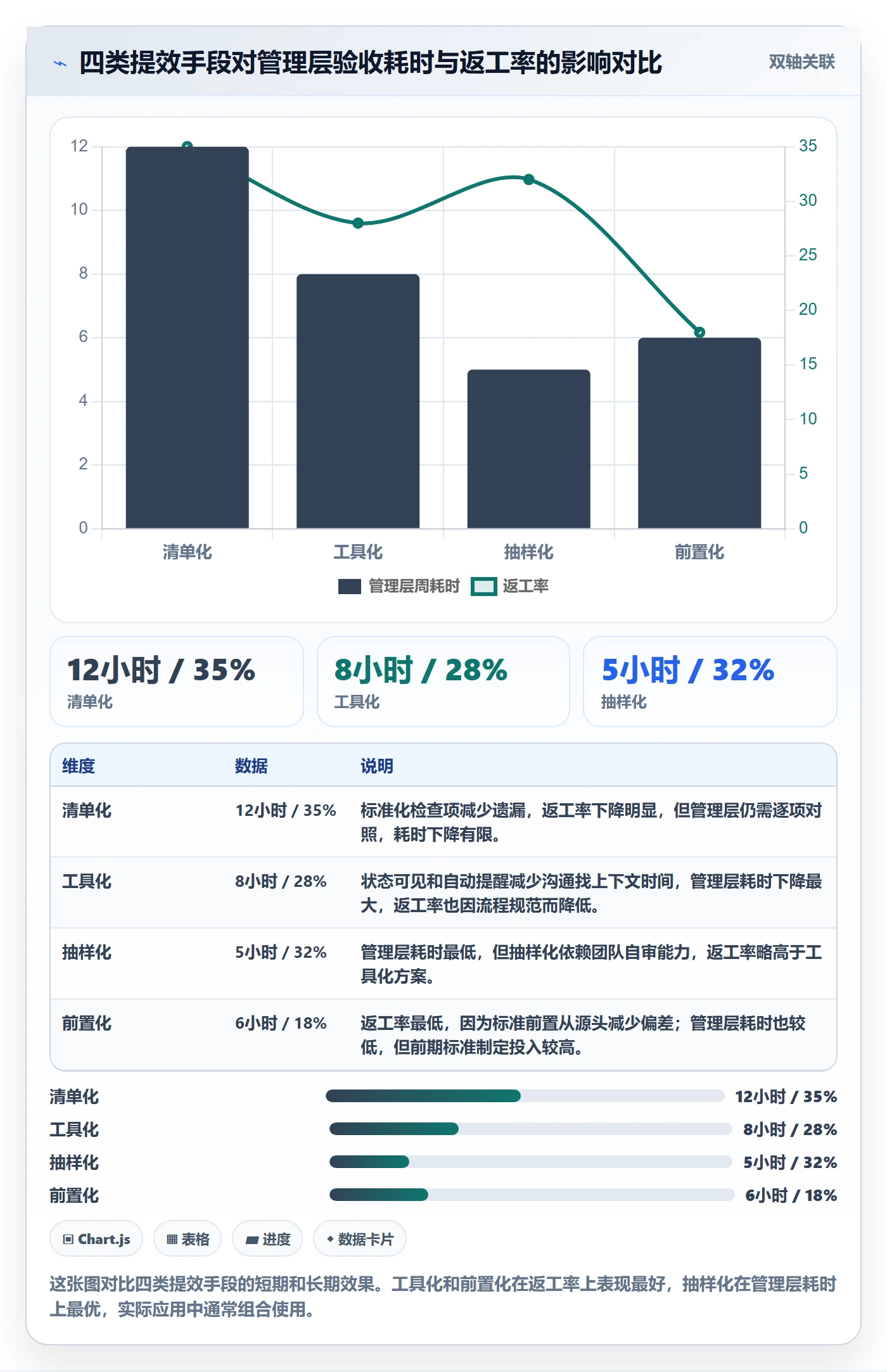Click the 12小时 / 35% label beside progress bar
887x1372 pixels.
coord(786,1096)
